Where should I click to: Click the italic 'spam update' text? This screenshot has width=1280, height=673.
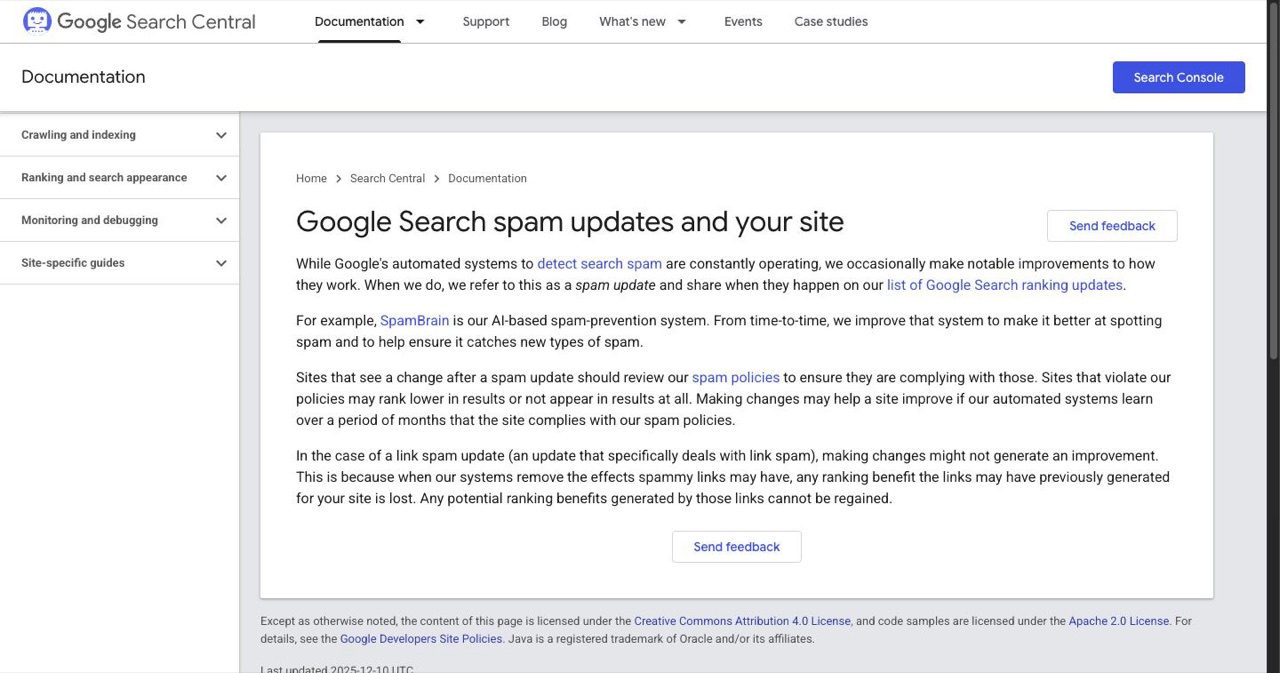(615, 285)
